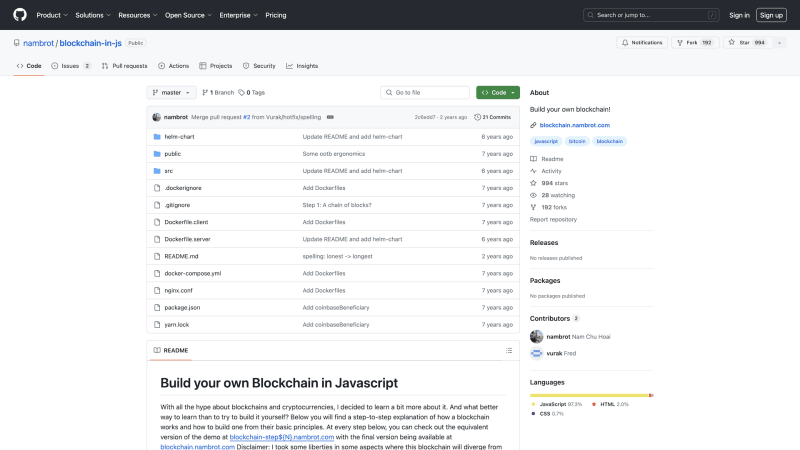
Task: Open the Dockerfile.server file
Action: coord(187,239)
